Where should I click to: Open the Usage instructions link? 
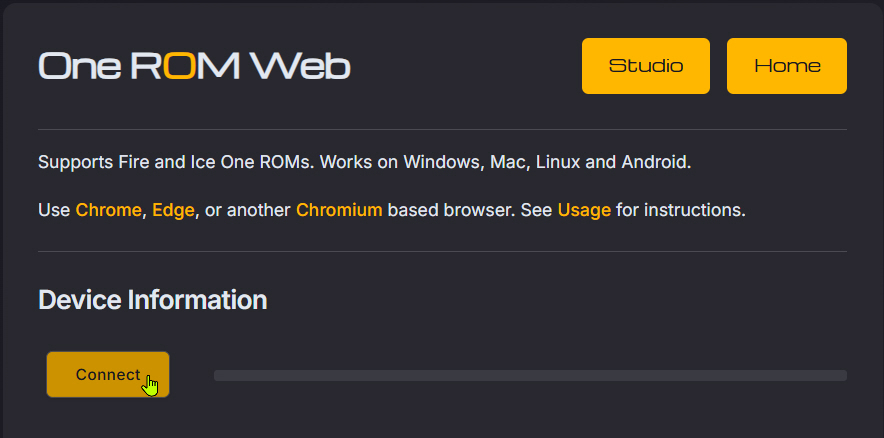point(584,210)
